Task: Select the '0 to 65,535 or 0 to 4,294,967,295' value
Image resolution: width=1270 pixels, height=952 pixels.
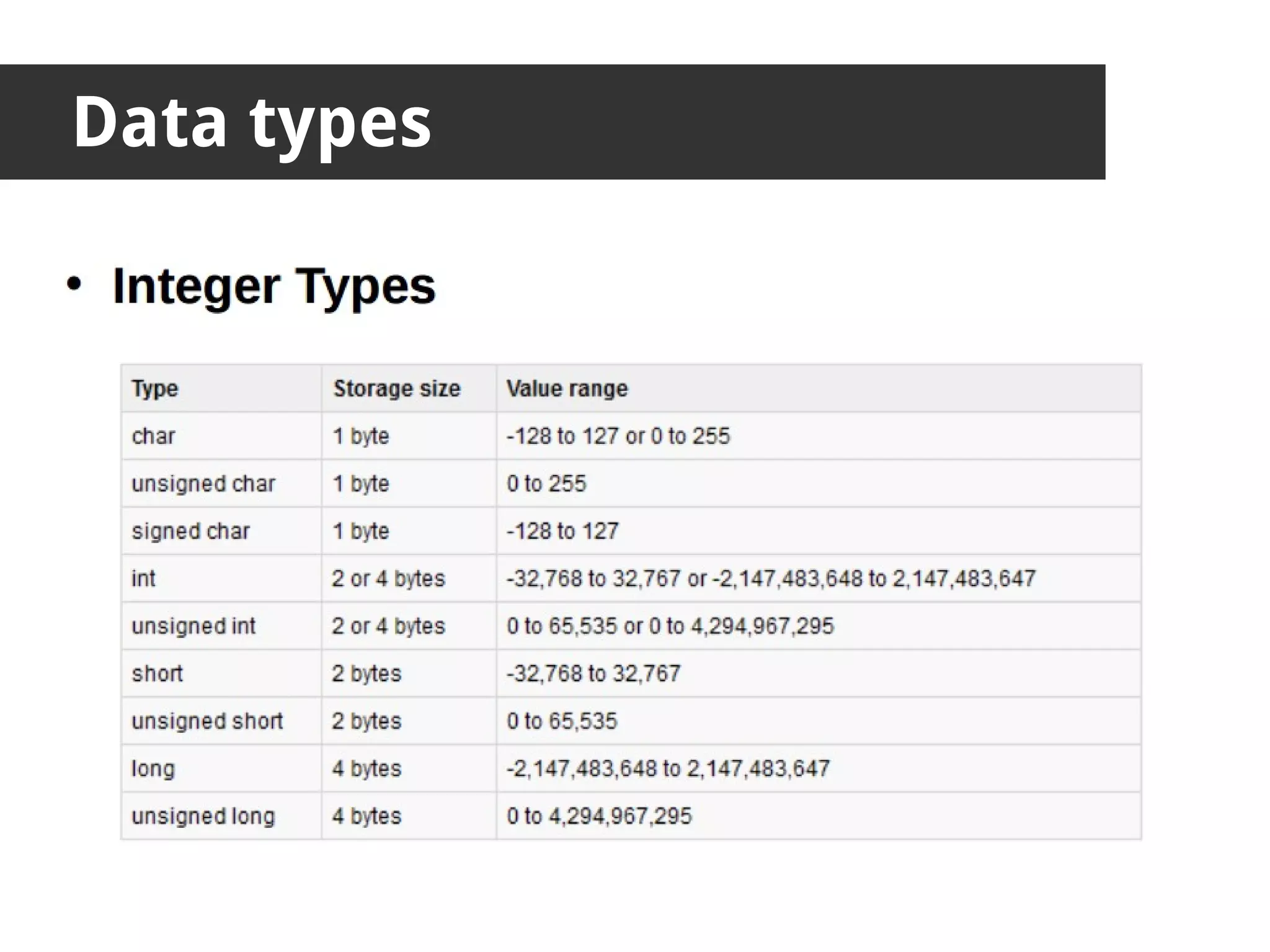Action: pyautogui.click(x=670, y=626)
